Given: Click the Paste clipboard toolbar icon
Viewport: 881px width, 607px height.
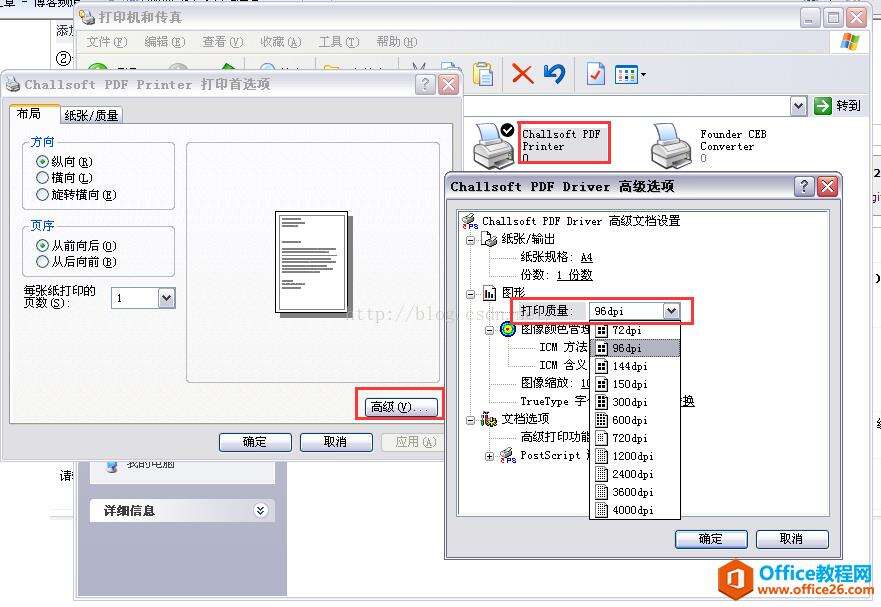Looking at the screenshot, I should [483, 74].
